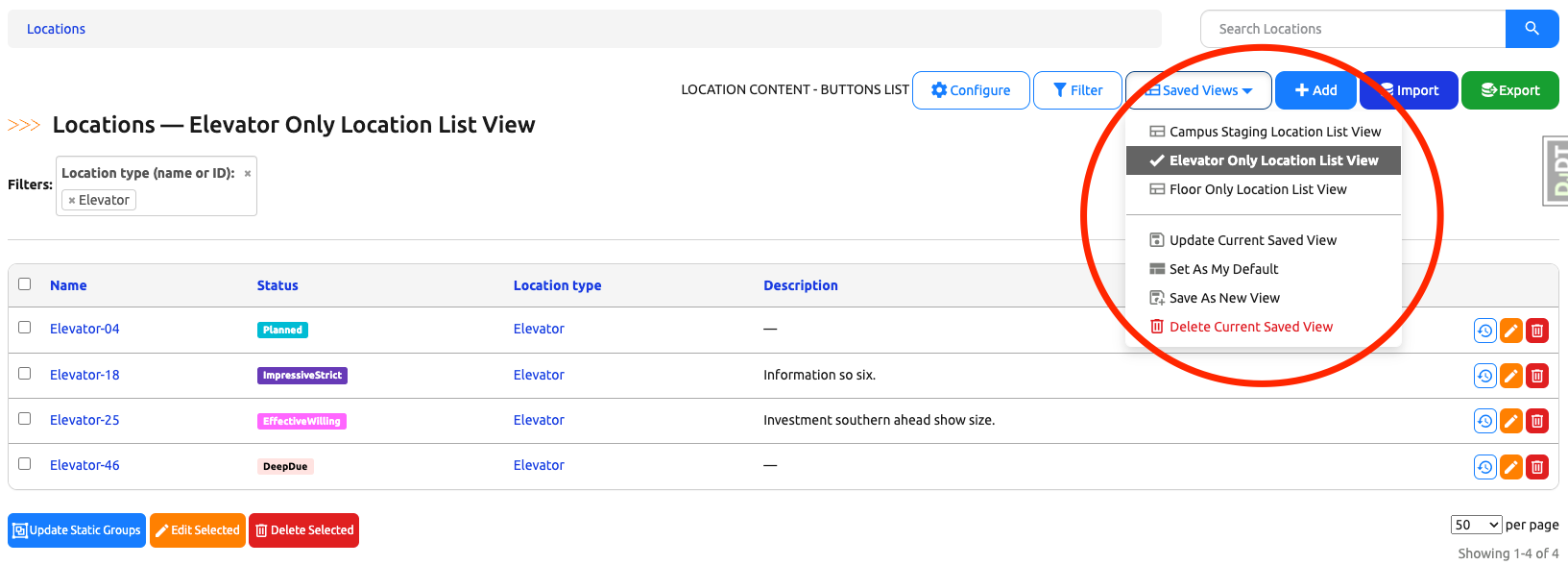Check the Elevator-04 row checkbox
Viewport: 1568px width, 565px height.
pyautogui.click(x=25, y=328)
